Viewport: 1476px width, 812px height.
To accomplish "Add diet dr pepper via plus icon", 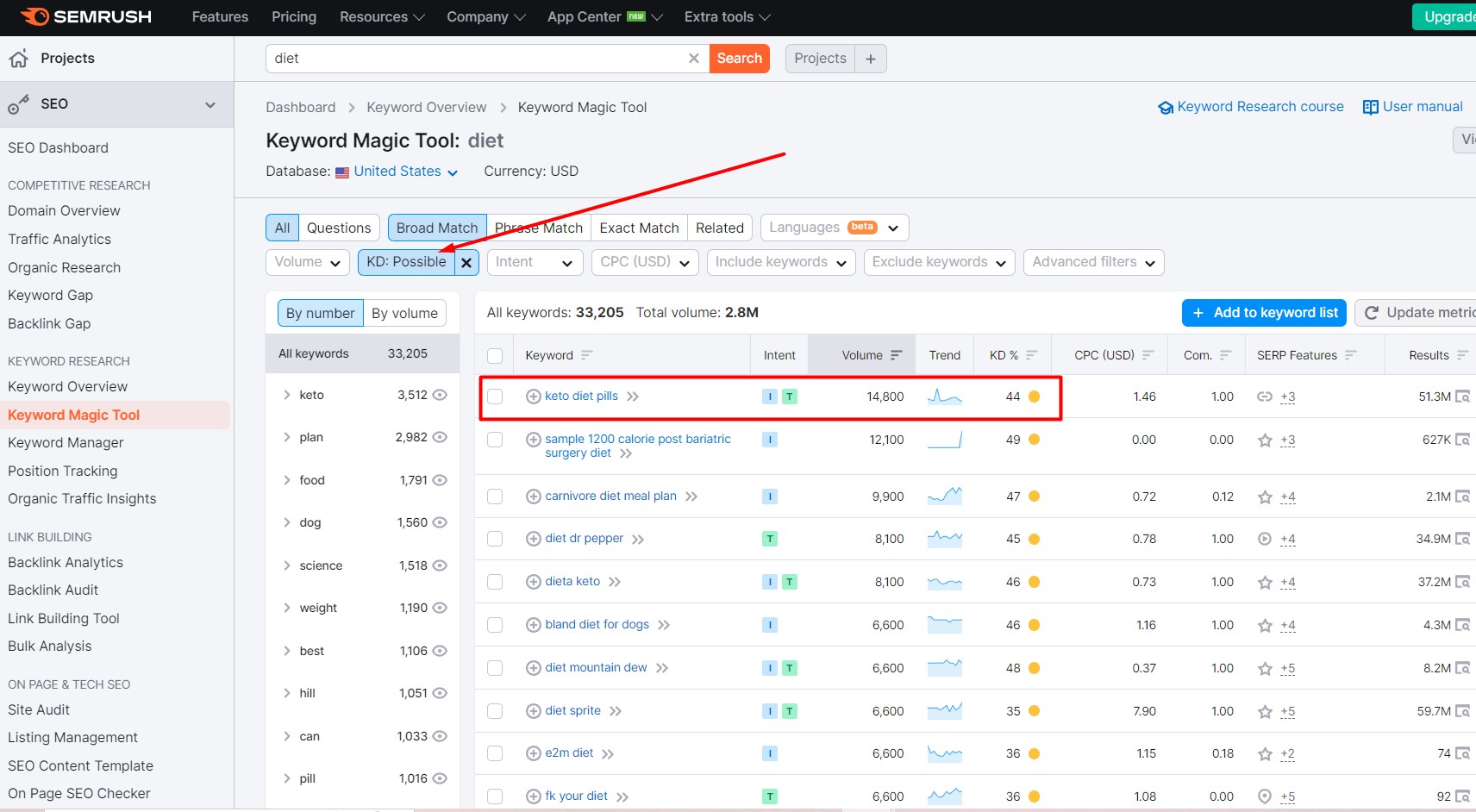I will 533,539.
